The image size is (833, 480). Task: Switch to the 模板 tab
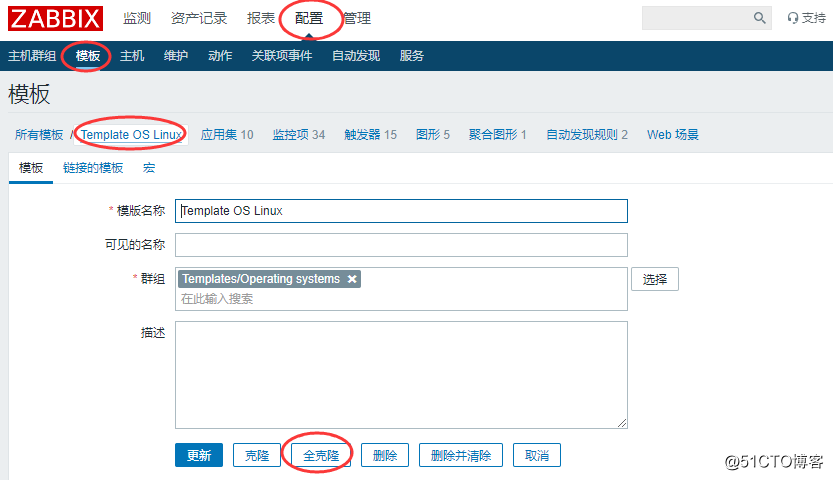pos(31,168)
